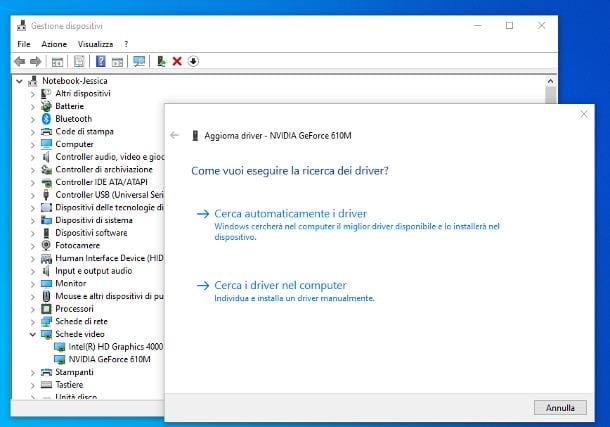610x427 pixels.
Task: Click the Intel(R) HD Graphics 4000 adapter icon
Action: (x=60, y=347)
